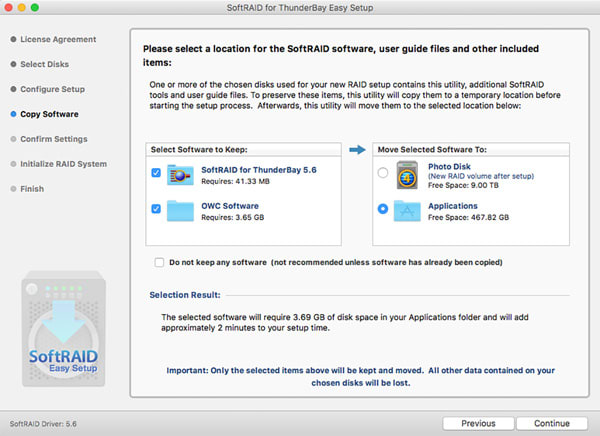Screen dimensions: 600x436
Task: Open the Configure Setup step
Action: [53, 89]
